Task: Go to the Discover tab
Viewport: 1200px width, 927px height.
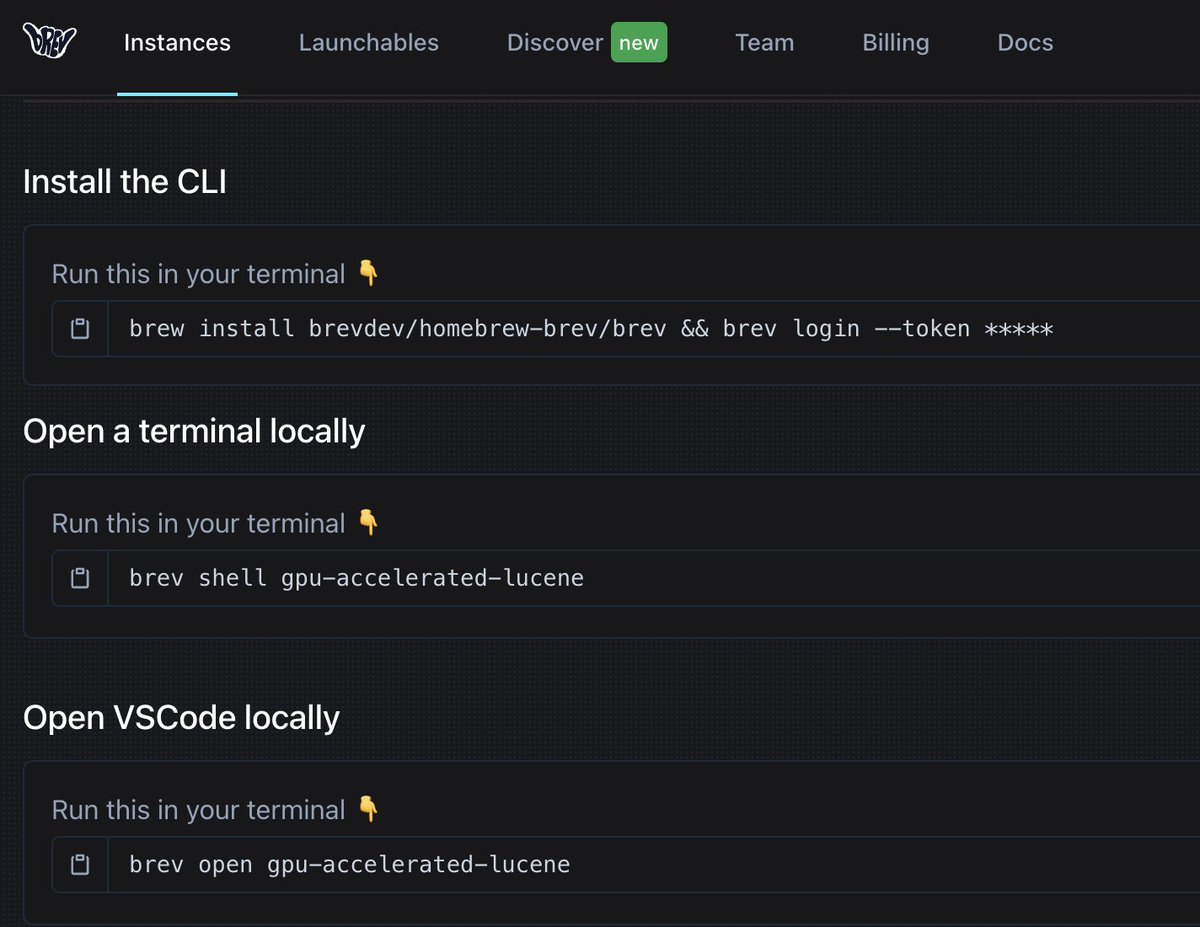Action: (555, 43)
